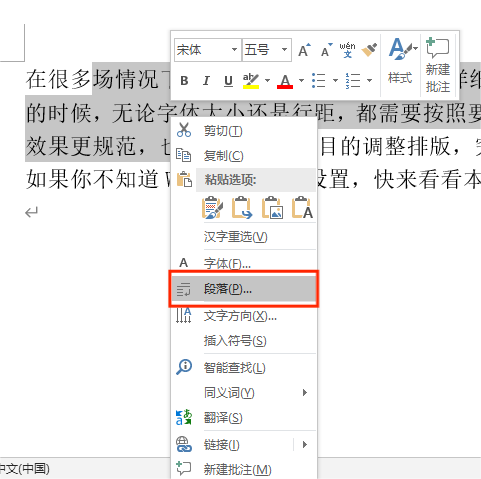
Task: Expand 同义词(Y) synonyms submenu
Action: [243, 393]
